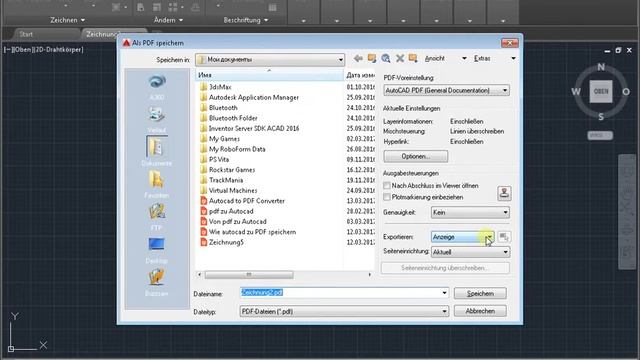Click the Дата изменения date column header
The image size is (640, 360).
(360, 75)
